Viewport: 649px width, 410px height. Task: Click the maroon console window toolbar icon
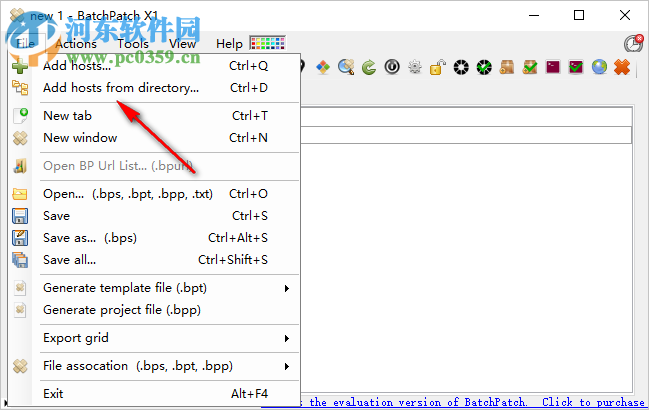tap(553, 67)
